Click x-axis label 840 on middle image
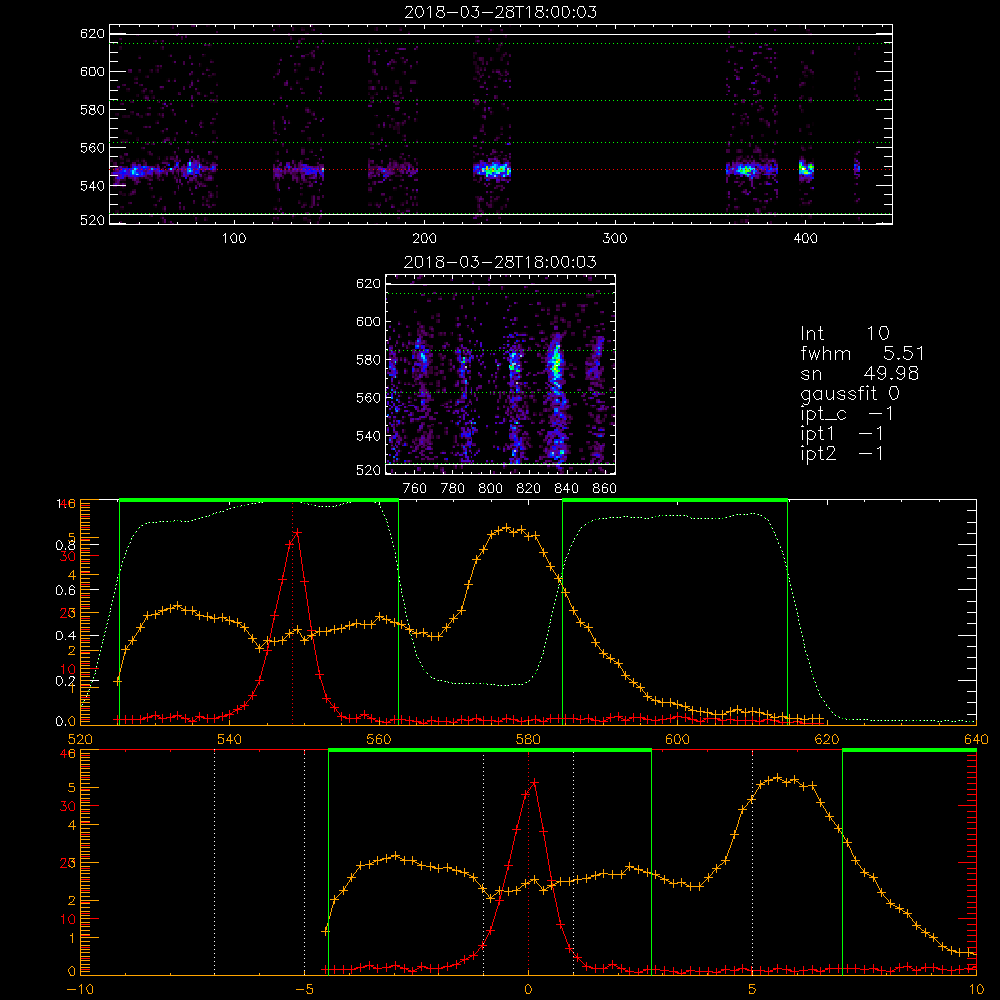The width and height of the screenshot is (1000, 1000). [x=566, y=489]
